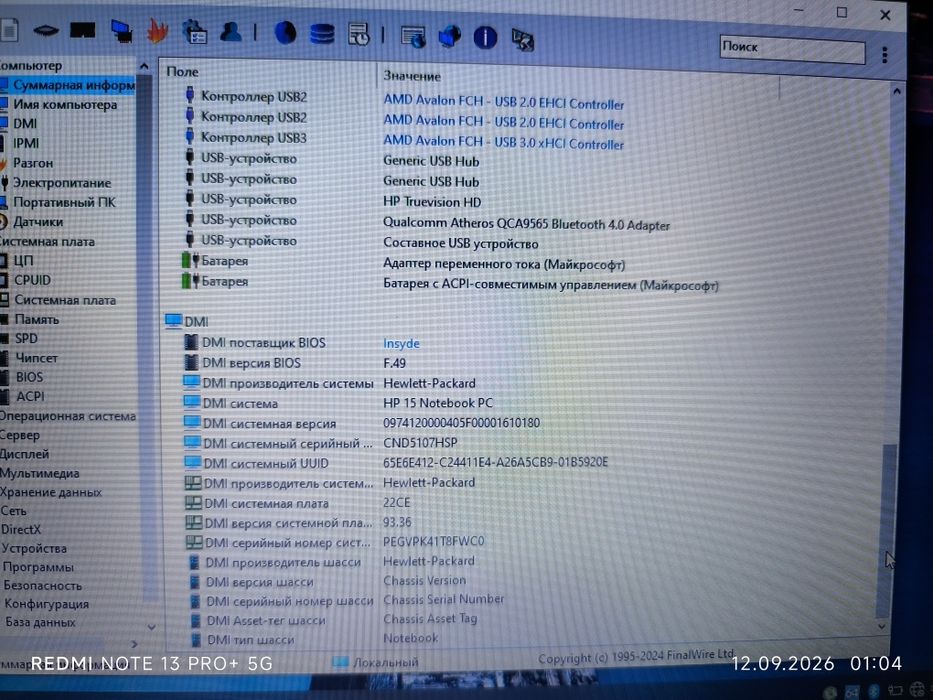
Task: Open Память in the sidebar
Action: click(x=36, y=319)
